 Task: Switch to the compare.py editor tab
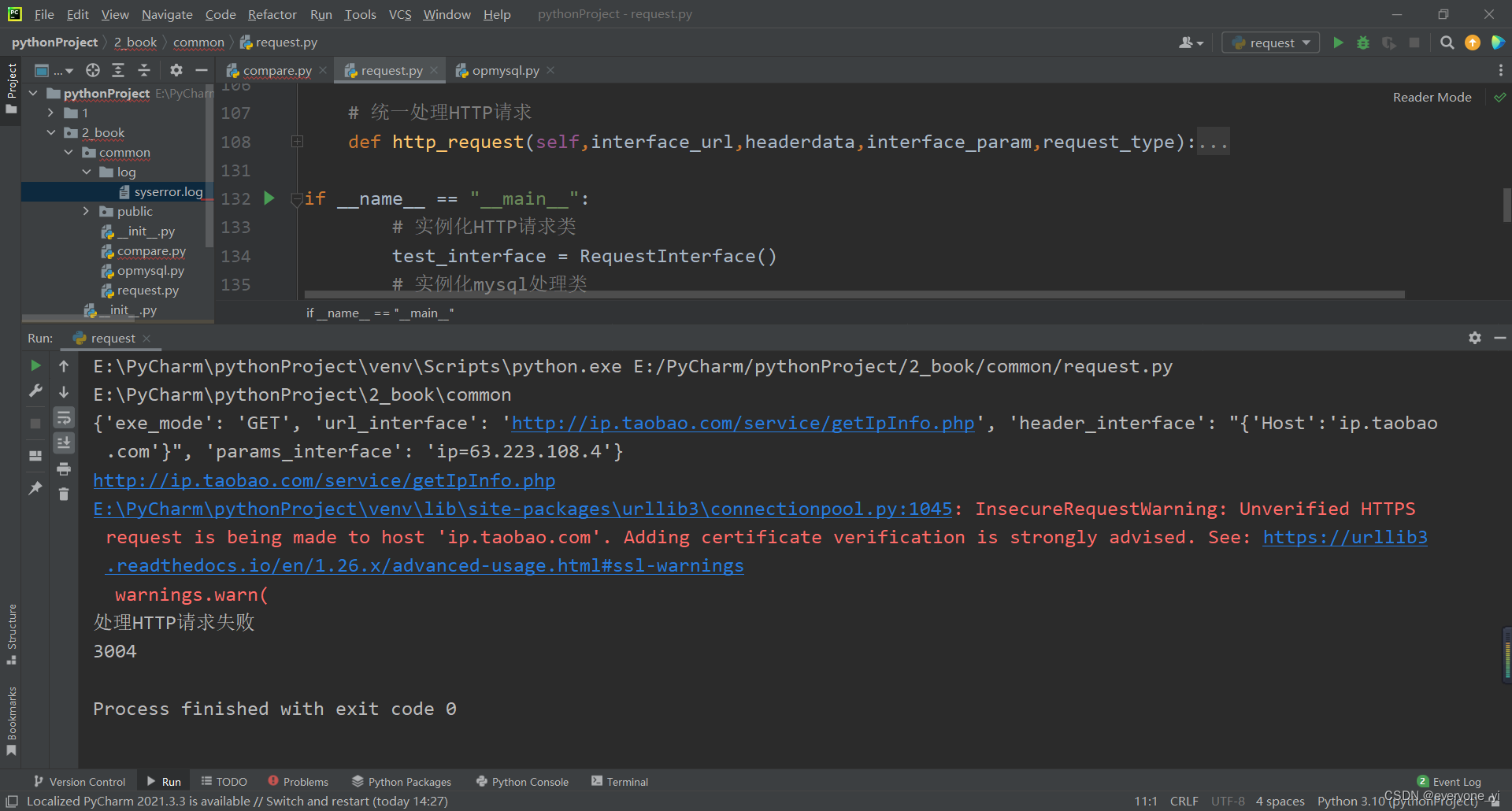click(276, 70)
